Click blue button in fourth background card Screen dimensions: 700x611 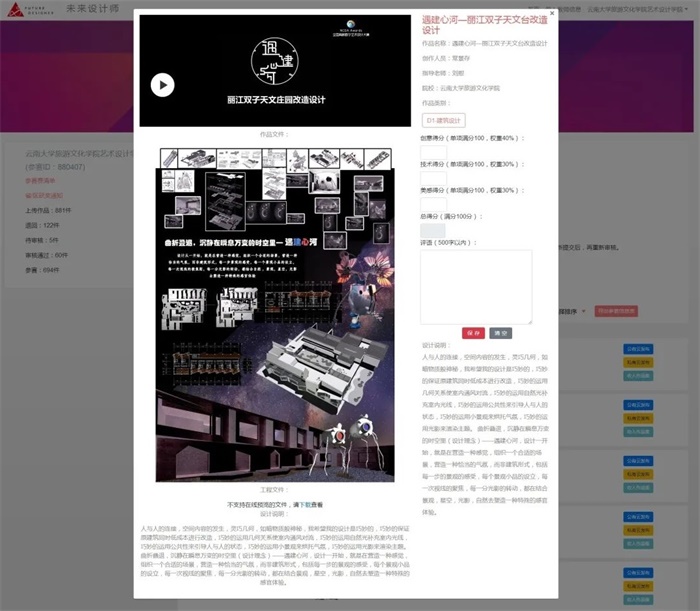(638, 517)
